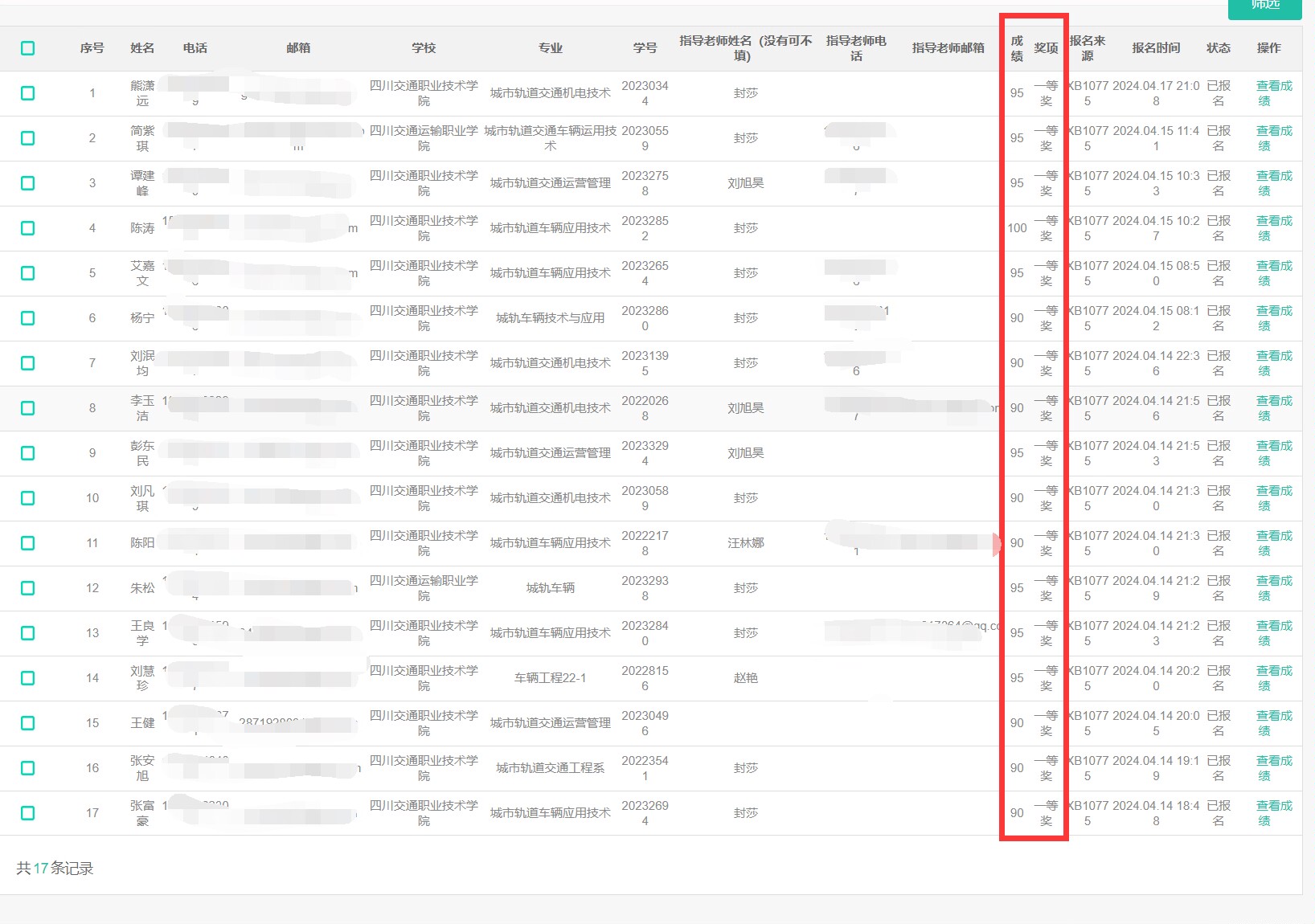Check the checkbox for row 1 熊潇远
Screen dimensions: 1315x924
[28, 93]
